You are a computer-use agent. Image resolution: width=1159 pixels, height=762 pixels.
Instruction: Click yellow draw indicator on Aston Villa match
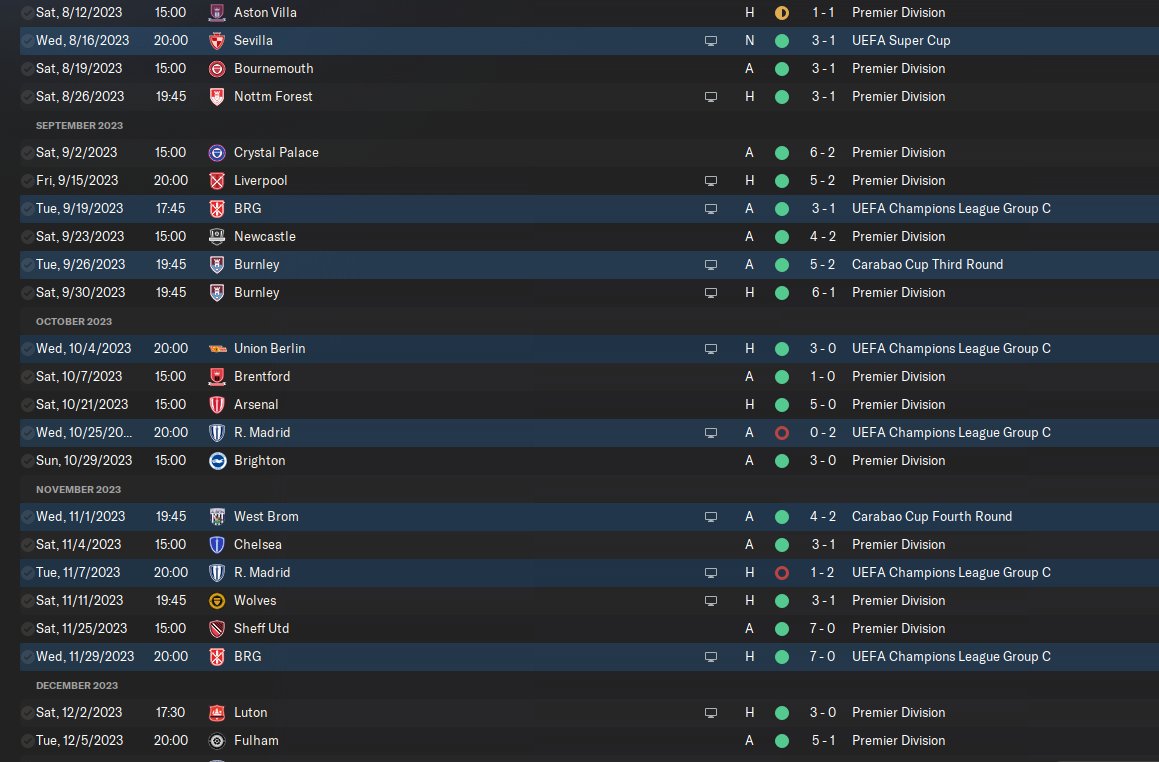[781, 13]
